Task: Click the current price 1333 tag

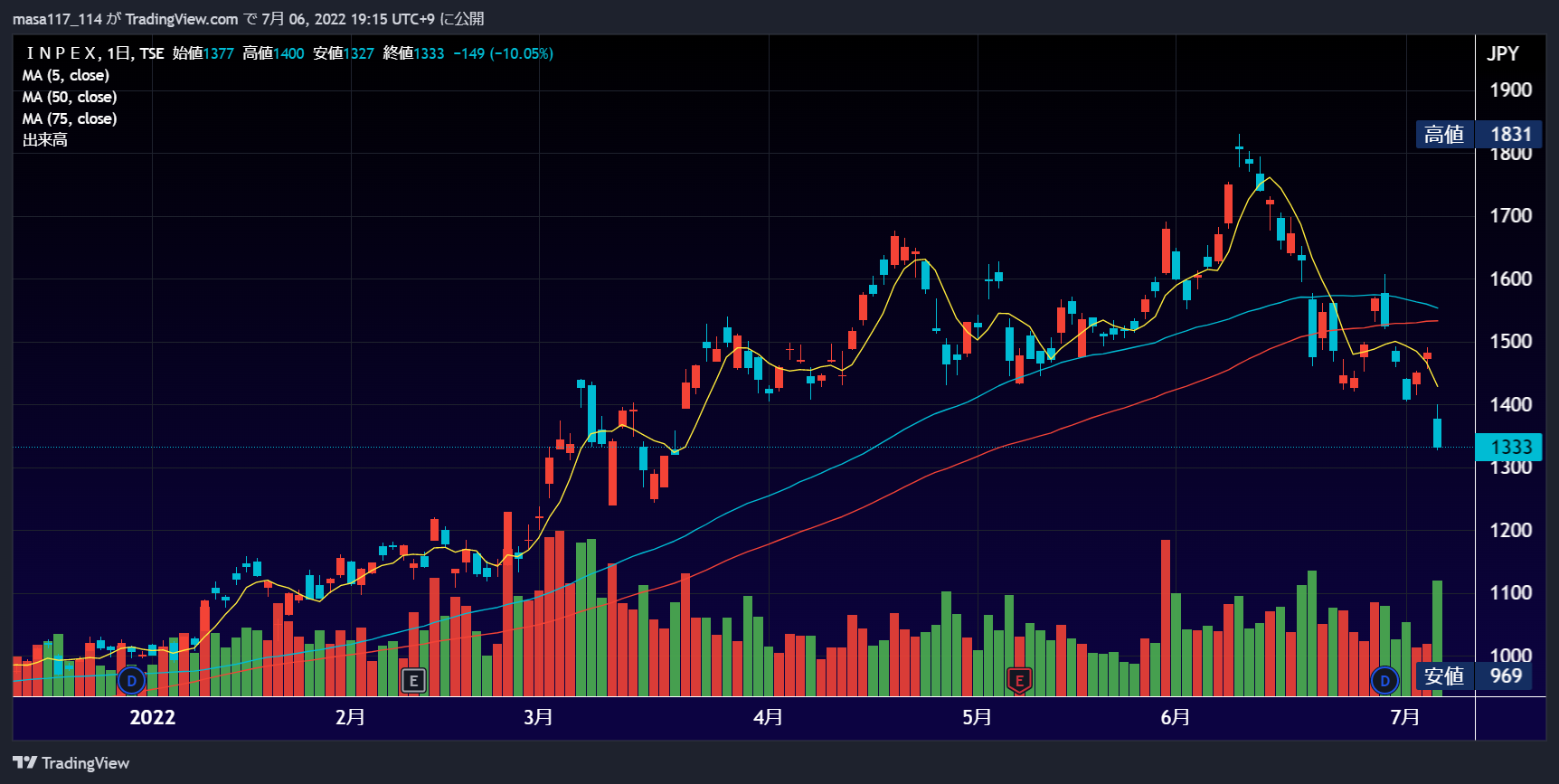Action: 1510,447
